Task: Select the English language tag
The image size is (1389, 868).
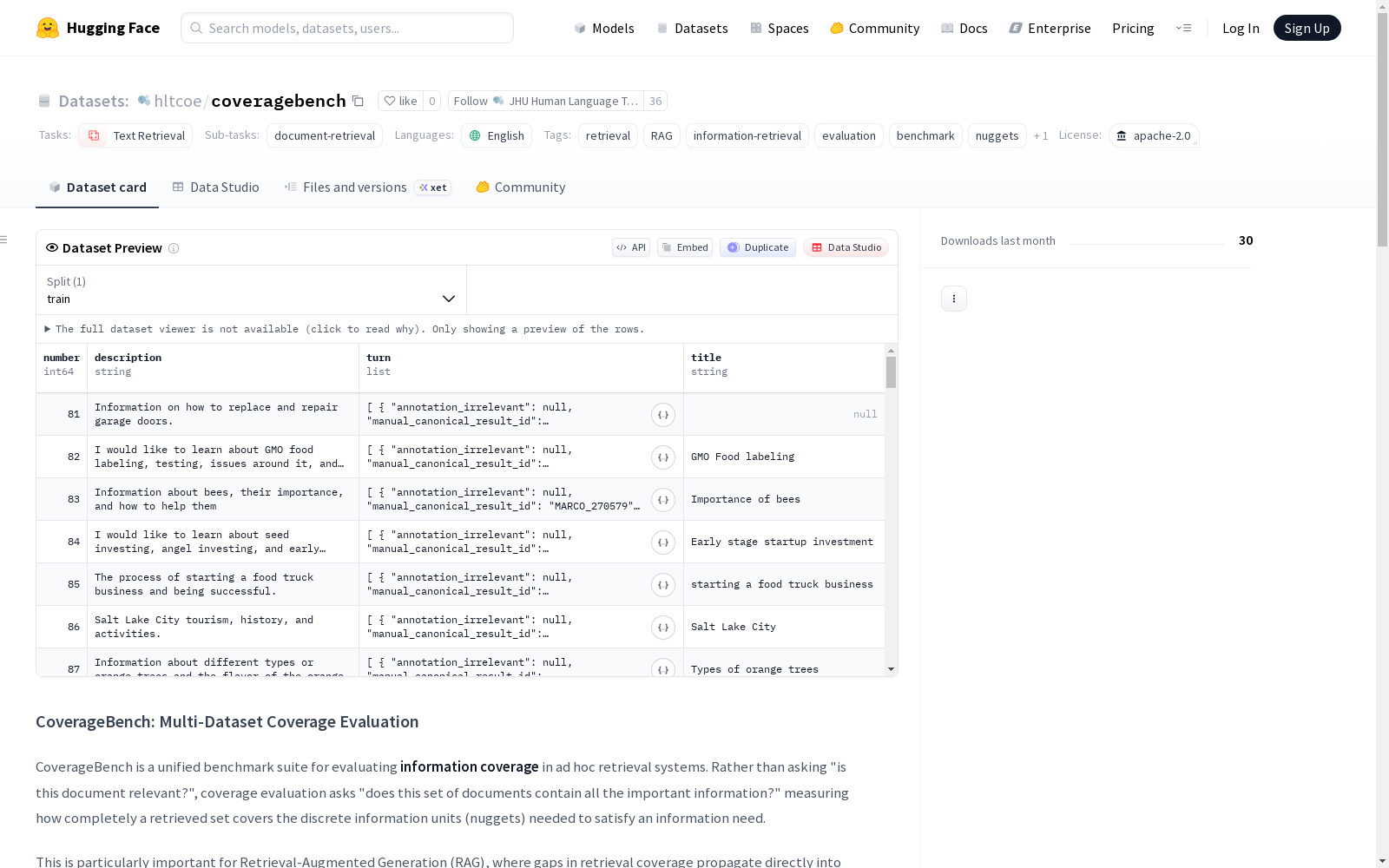Action: pyautogui.click(x=497, y=135)
